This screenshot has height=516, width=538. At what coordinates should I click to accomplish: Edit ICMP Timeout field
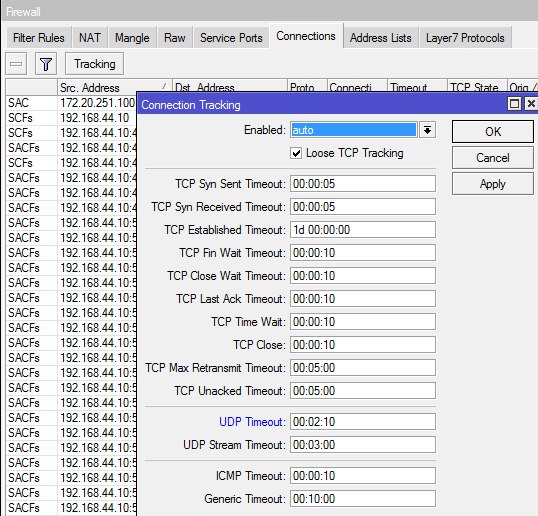[363, 476]
